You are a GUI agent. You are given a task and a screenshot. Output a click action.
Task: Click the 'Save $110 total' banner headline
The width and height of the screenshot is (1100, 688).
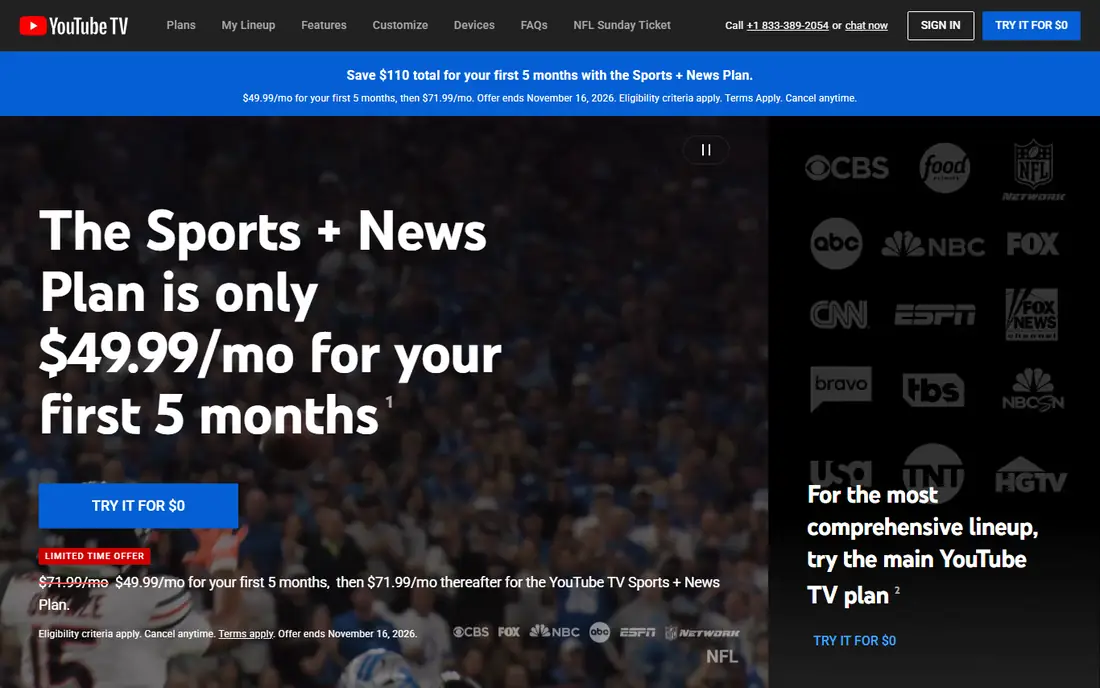coord(549,75)
